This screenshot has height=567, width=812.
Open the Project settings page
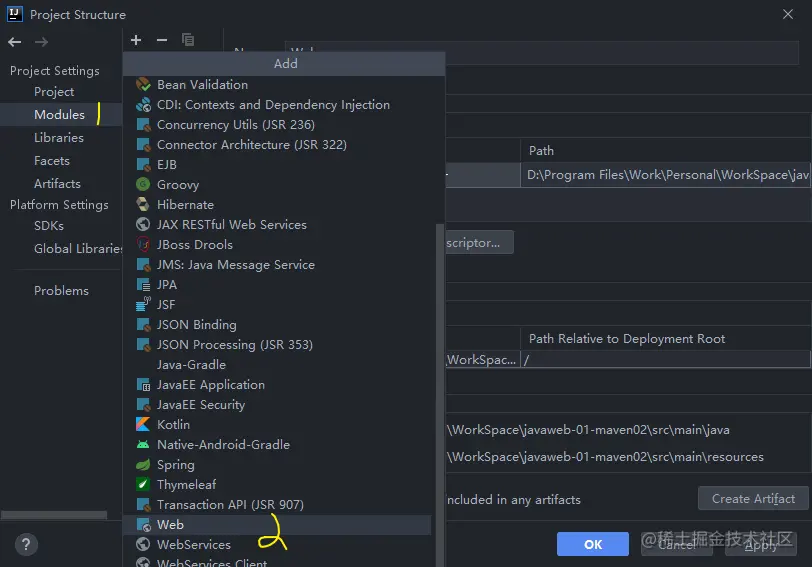click(54, 92)
